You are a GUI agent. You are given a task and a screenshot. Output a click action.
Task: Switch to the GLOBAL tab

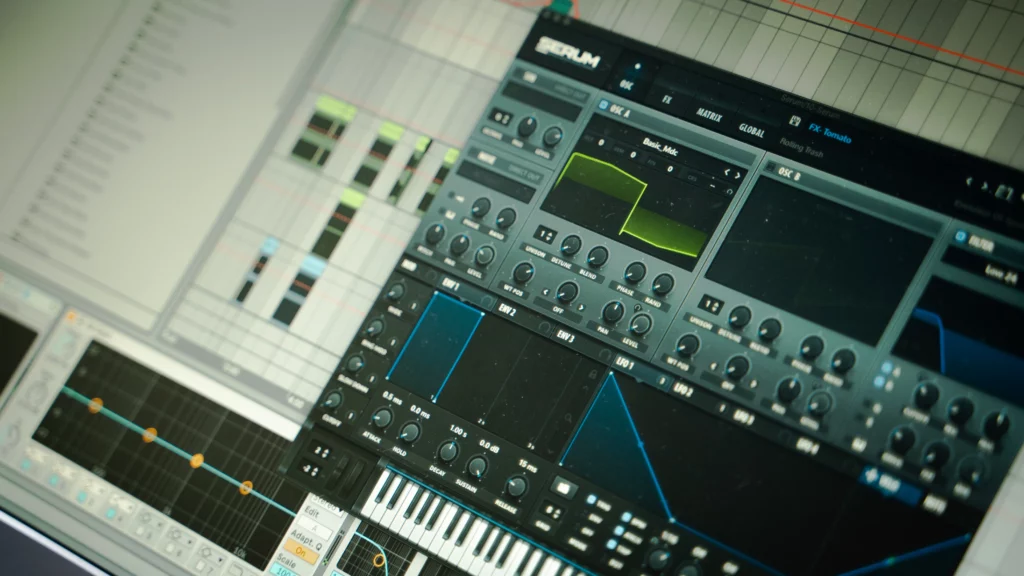pyautogui.click(x=753, y=130)
